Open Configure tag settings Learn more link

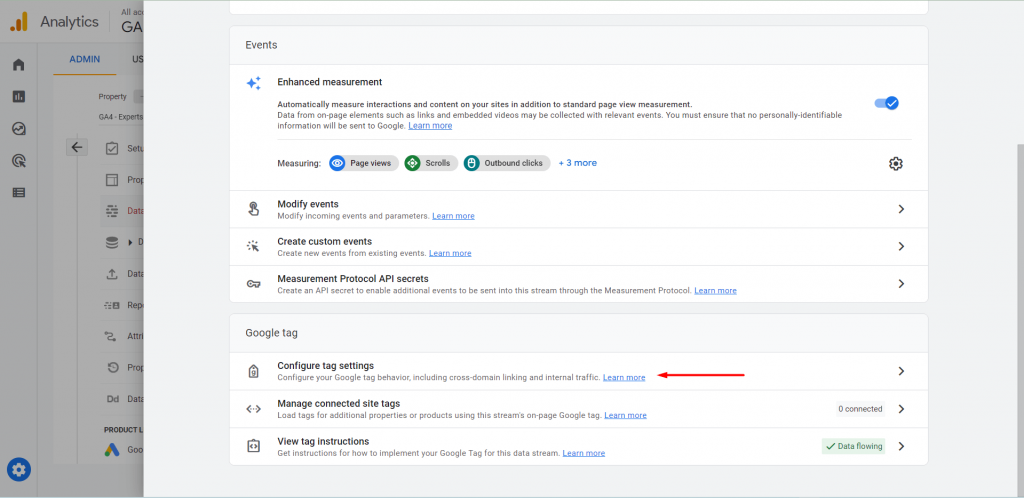point(624,377)
